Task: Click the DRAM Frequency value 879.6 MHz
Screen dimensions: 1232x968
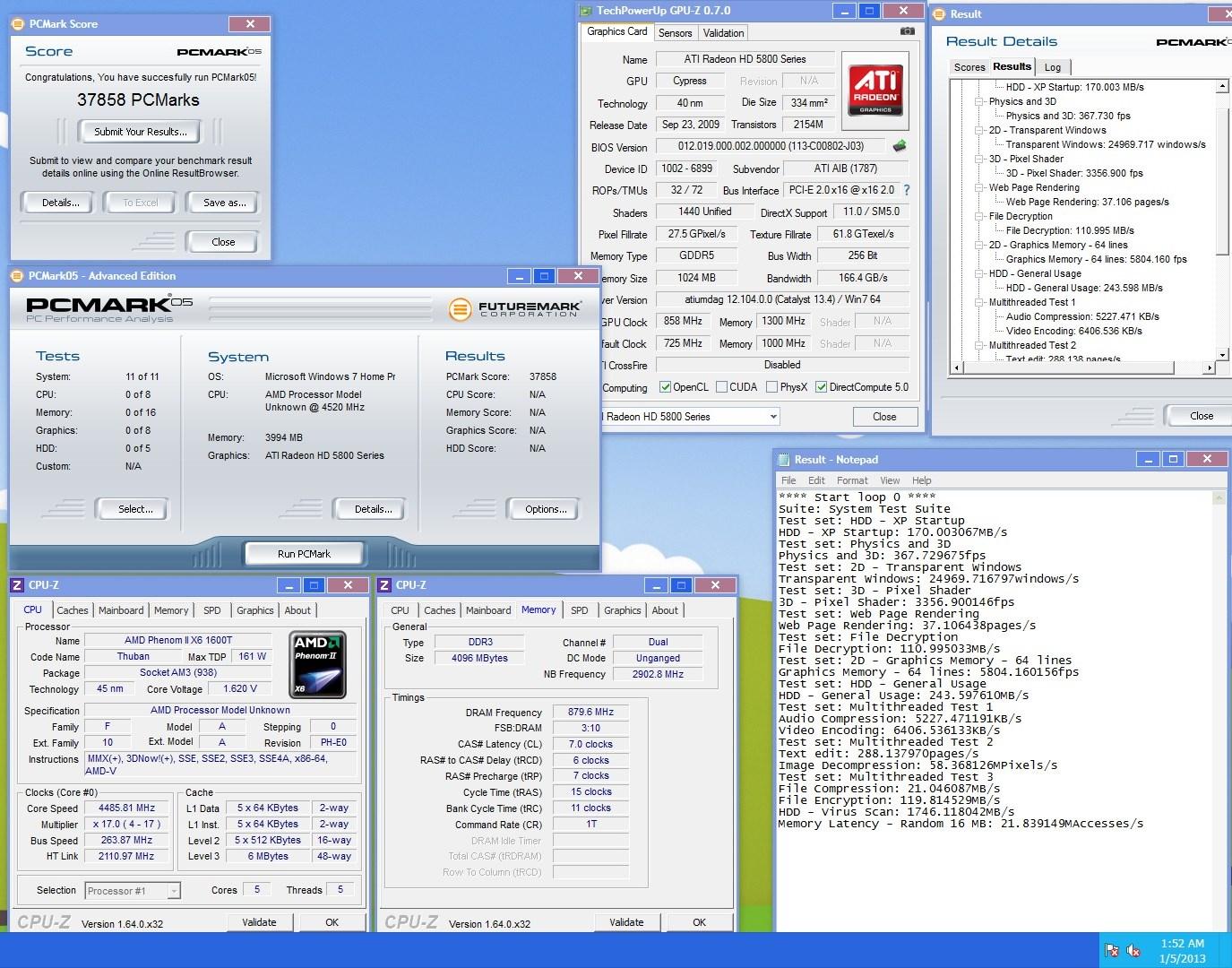Action: (x=590, y=713)
